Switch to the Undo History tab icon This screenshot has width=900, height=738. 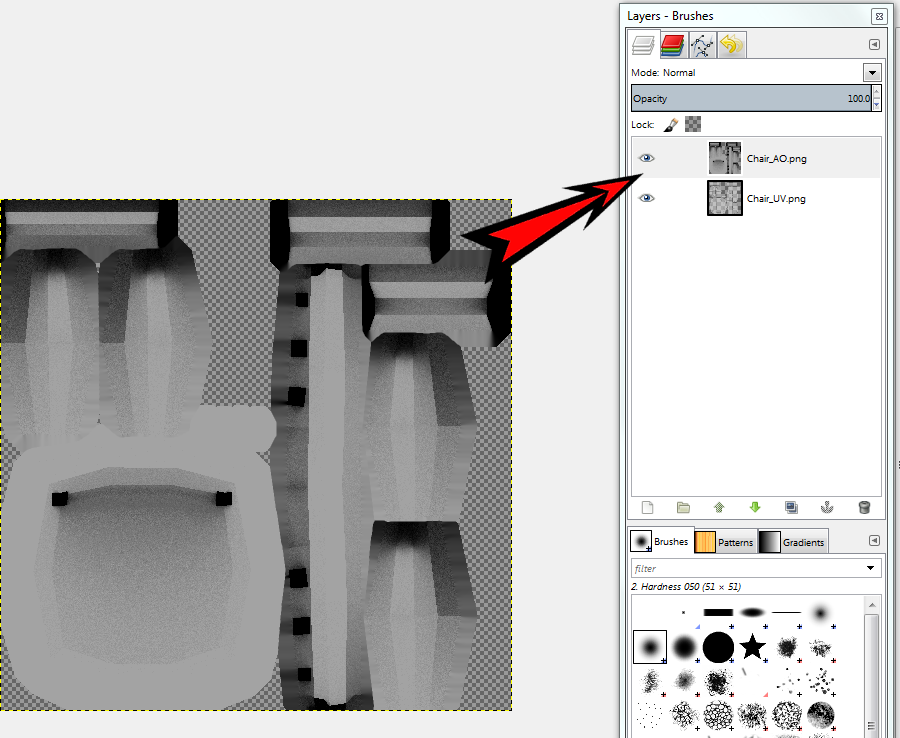click(732, 45)
